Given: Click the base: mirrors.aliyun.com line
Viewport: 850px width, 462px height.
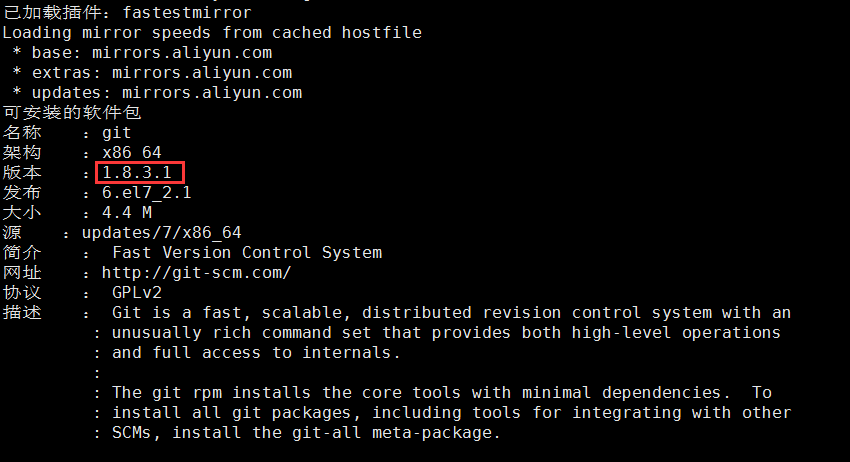Looking at the screenshot, I should (143, 53).
